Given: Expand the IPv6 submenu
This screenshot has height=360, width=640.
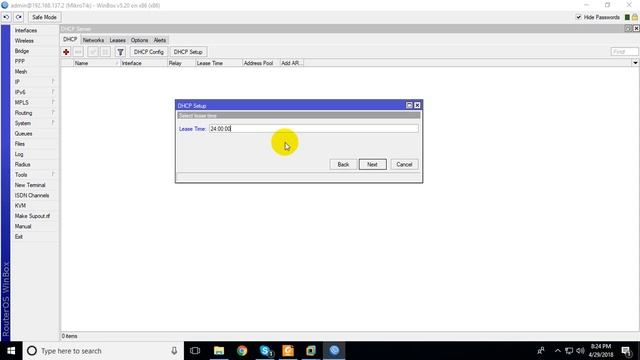Looking at the screenshot, I should click(36, 92).
